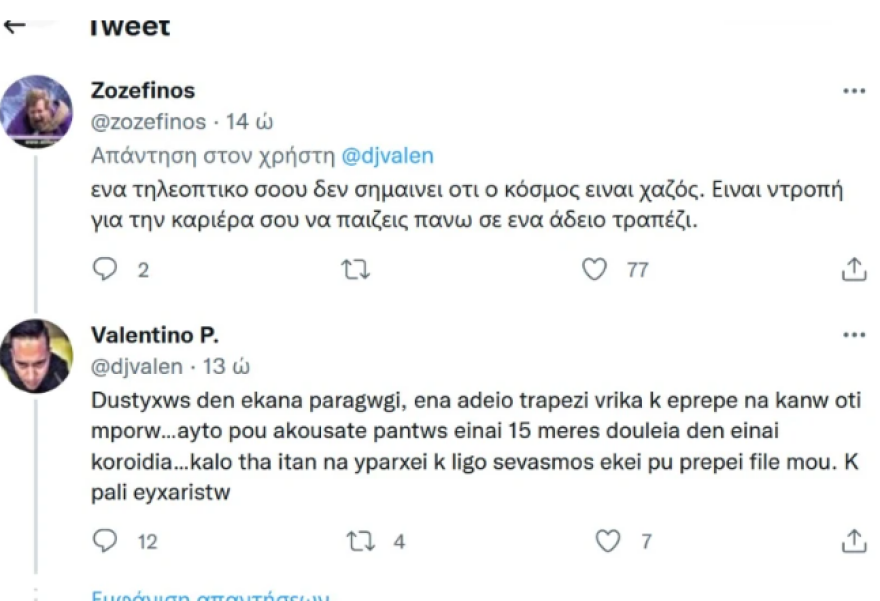Open the reply icon on Zozefinos' tweet
This screenshot has width=880, height=601.
pyautogui.click(x=104, y=268)
